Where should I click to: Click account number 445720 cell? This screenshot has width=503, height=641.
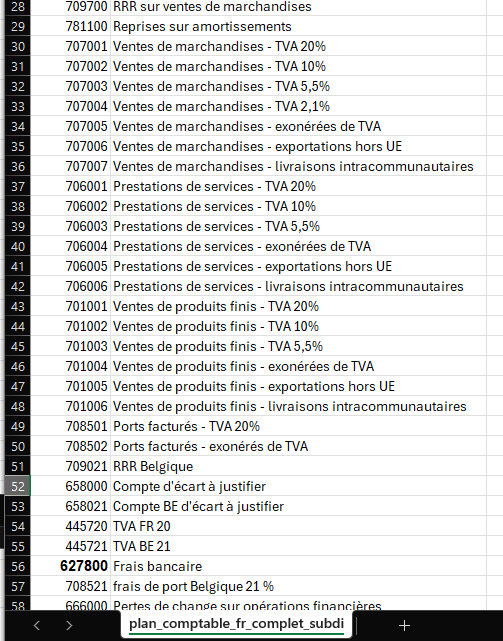coord(70,527)
